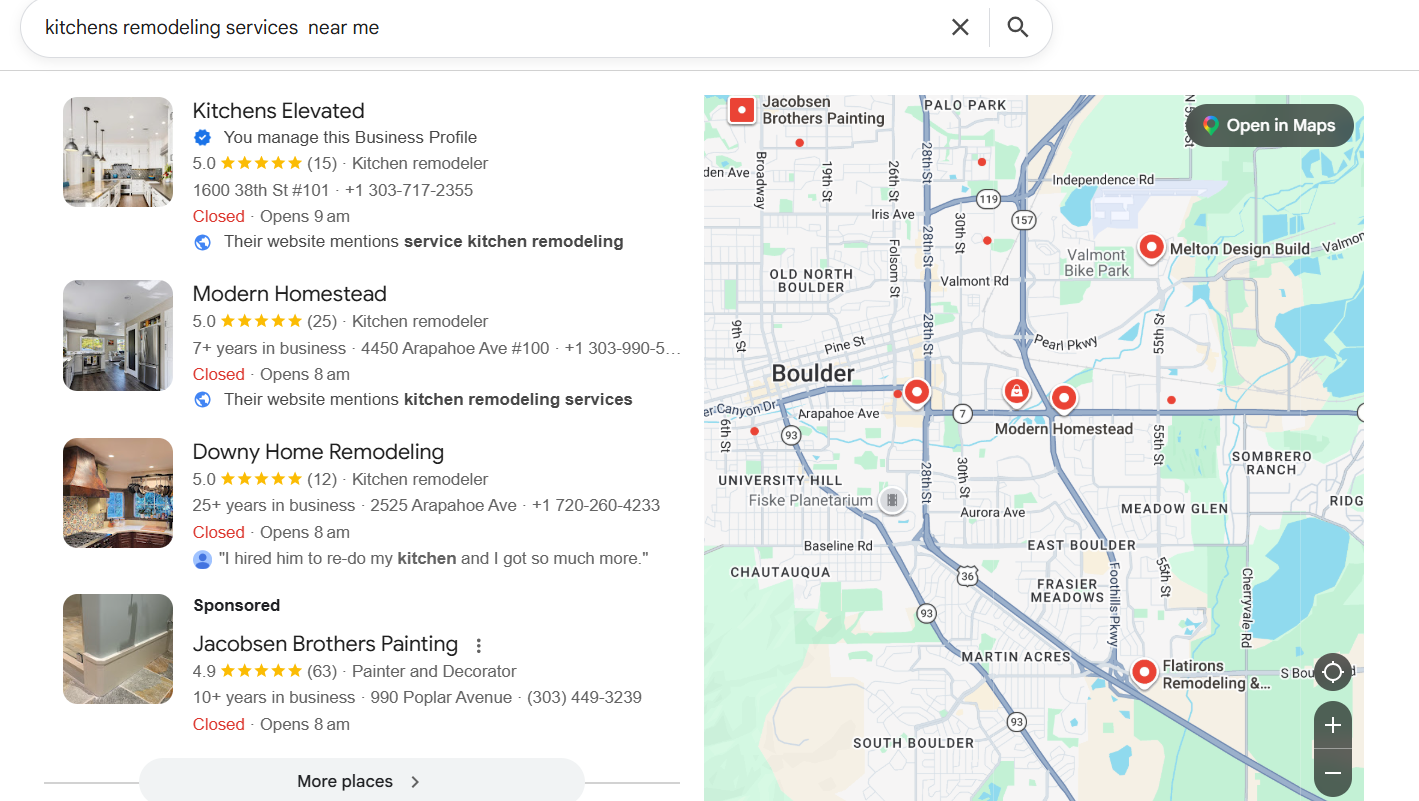Click the 'SOUTH BOULDER' map label
The image size is (1419, 801).
(913, 743)
